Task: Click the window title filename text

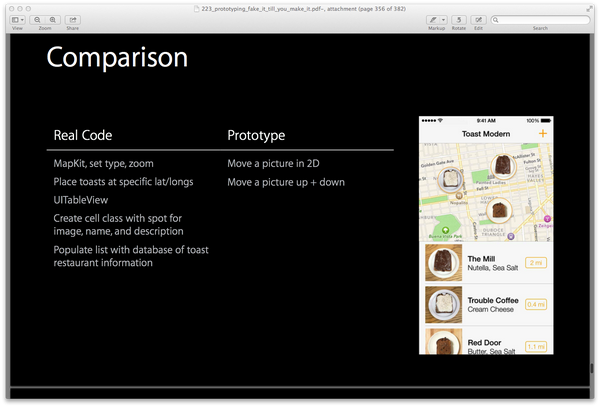Action: (x=303, y=8)
